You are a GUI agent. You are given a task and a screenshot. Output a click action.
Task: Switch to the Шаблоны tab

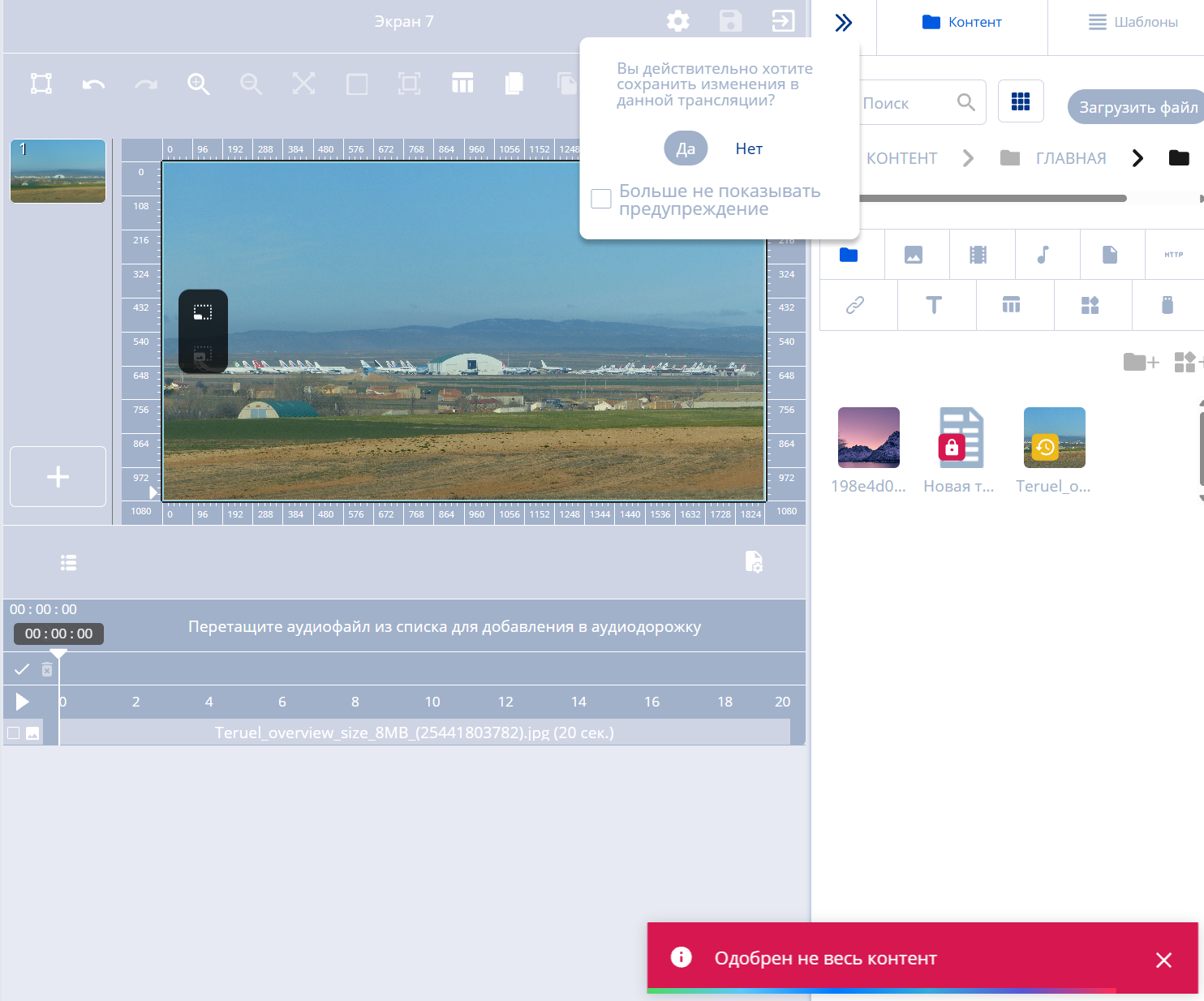1133,22
